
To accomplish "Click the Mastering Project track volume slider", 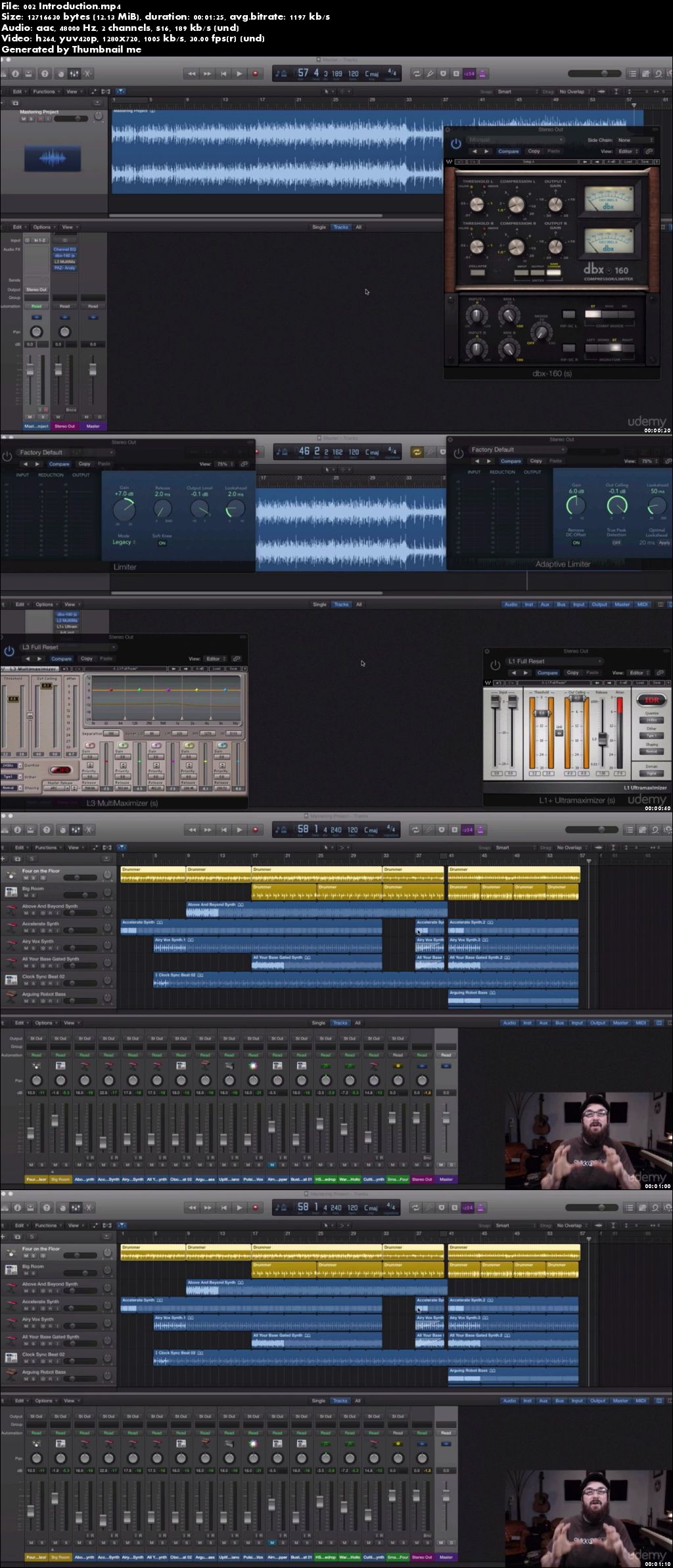I will [x=70, y=119].
